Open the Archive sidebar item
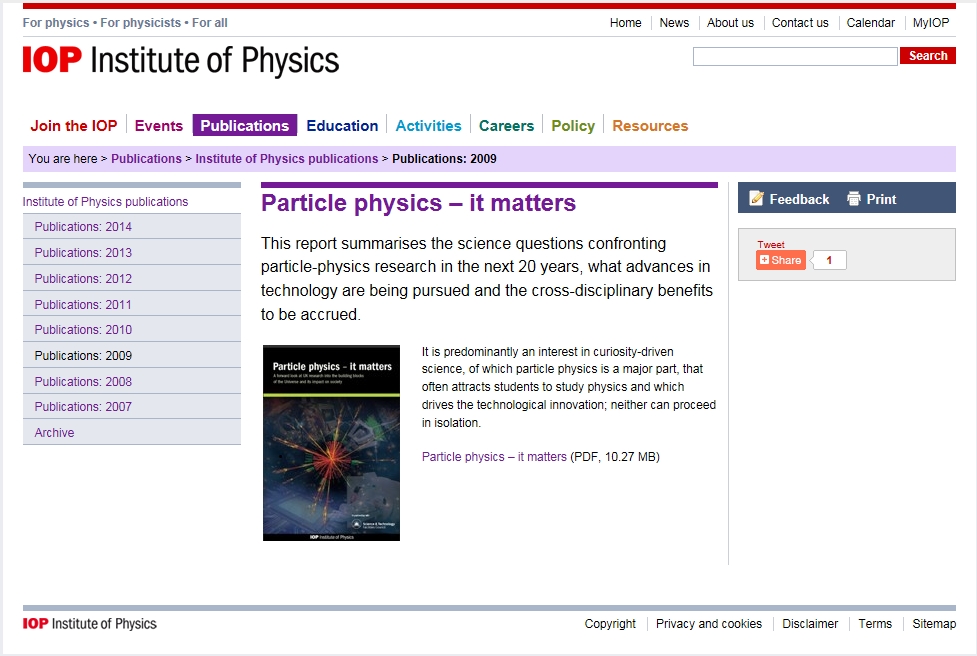The image size is (977, 656). coord(54,433)
